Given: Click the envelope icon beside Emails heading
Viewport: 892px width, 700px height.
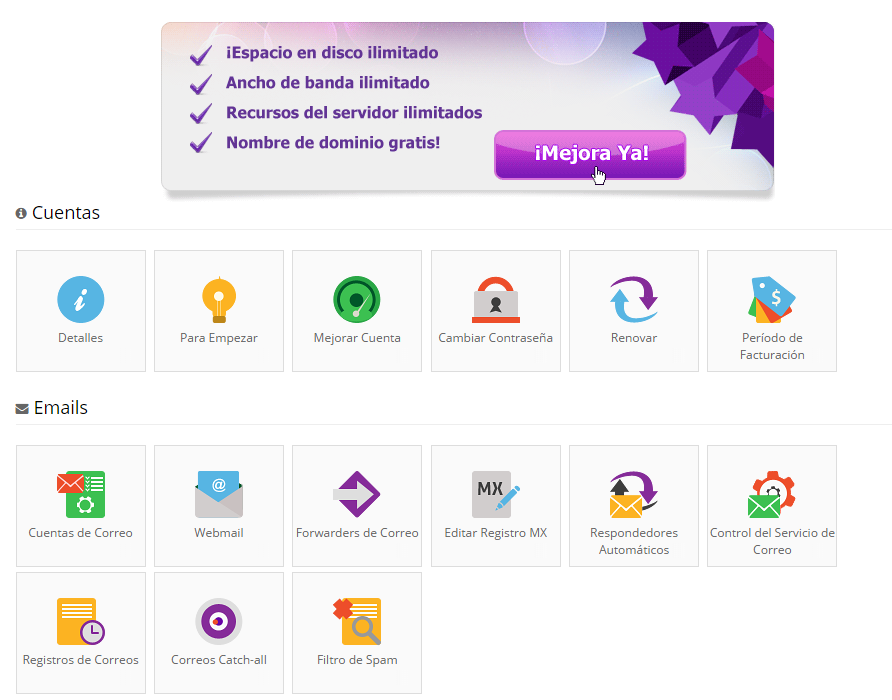Looking at the screenshot, I should (19, 407).
